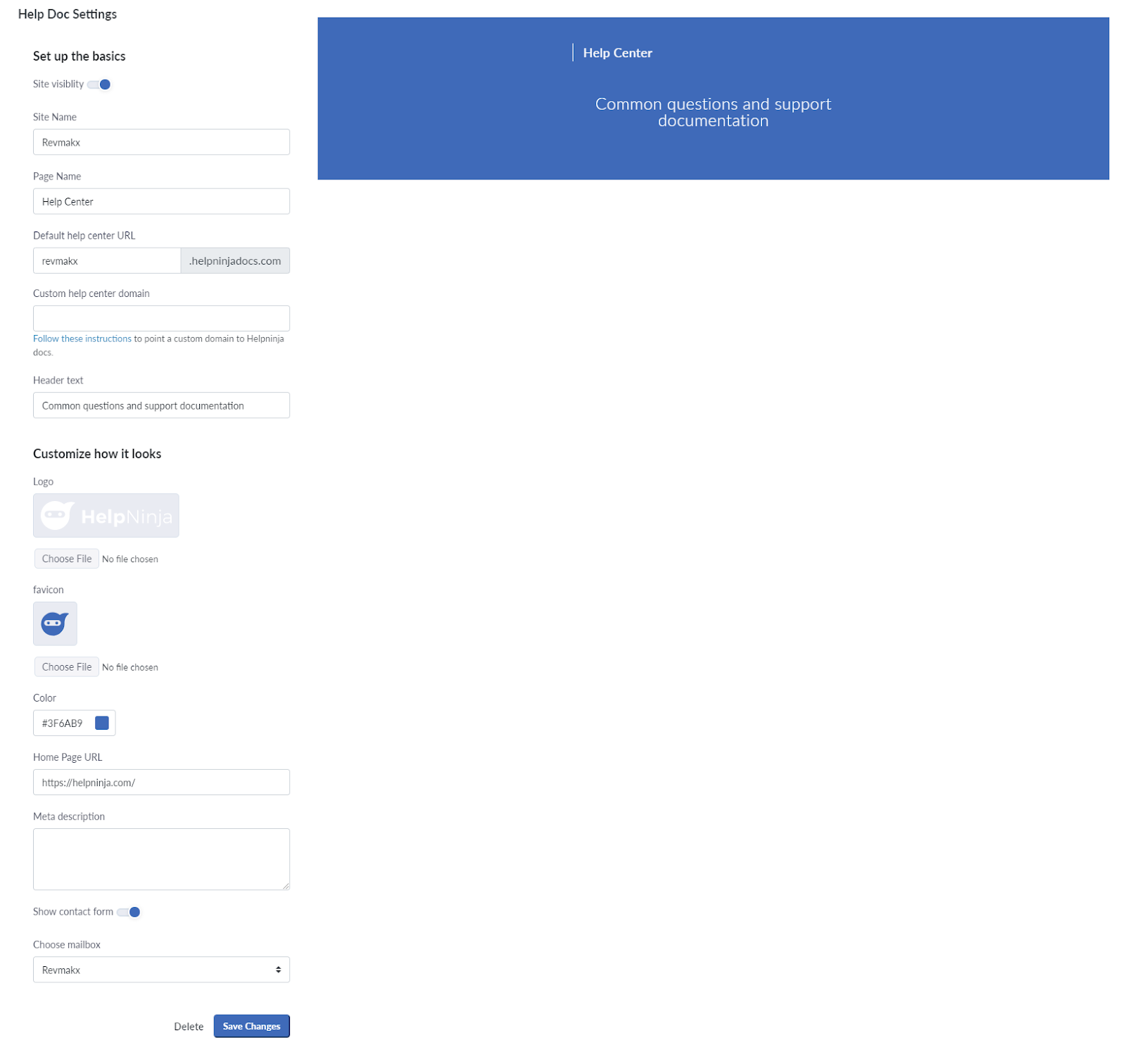The image size is (1126, 1064).
Task: Click the Custom help center domain field
Action: (x=161, y=318)
